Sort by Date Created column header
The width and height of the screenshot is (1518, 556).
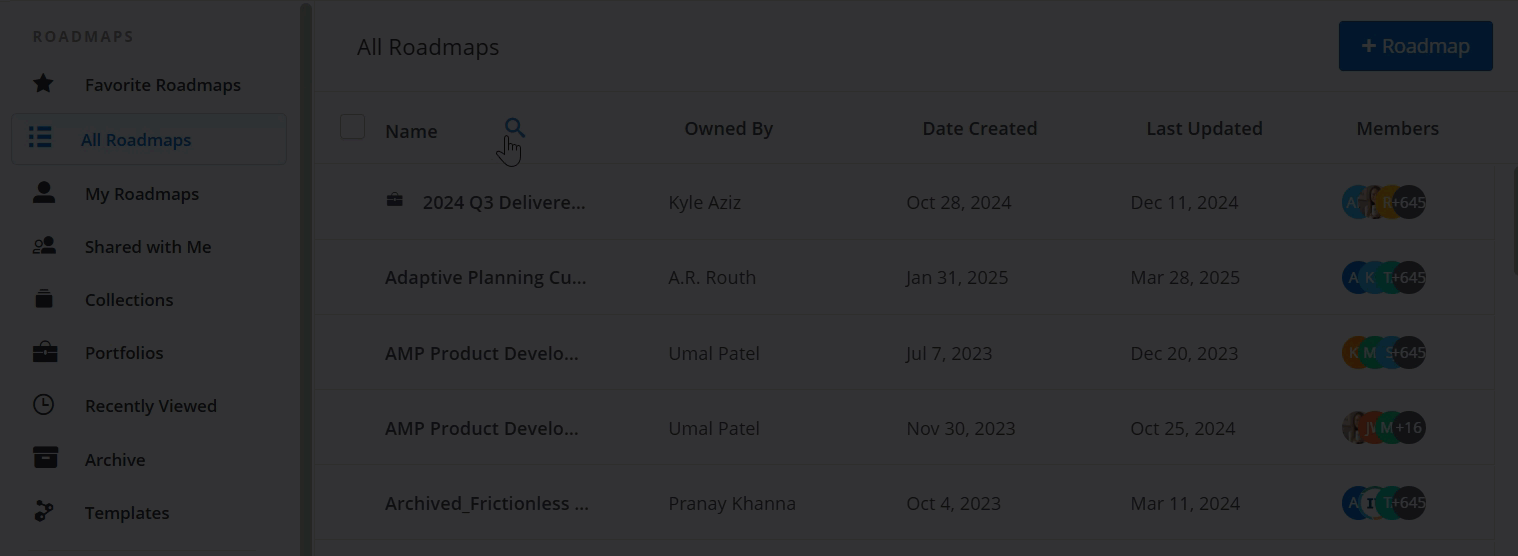click(x=979, y=128)
